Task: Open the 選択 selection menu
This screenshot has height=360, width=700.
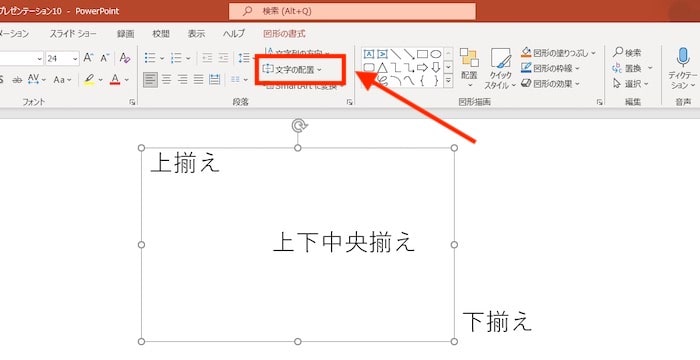Action: [x=629, y=83]
